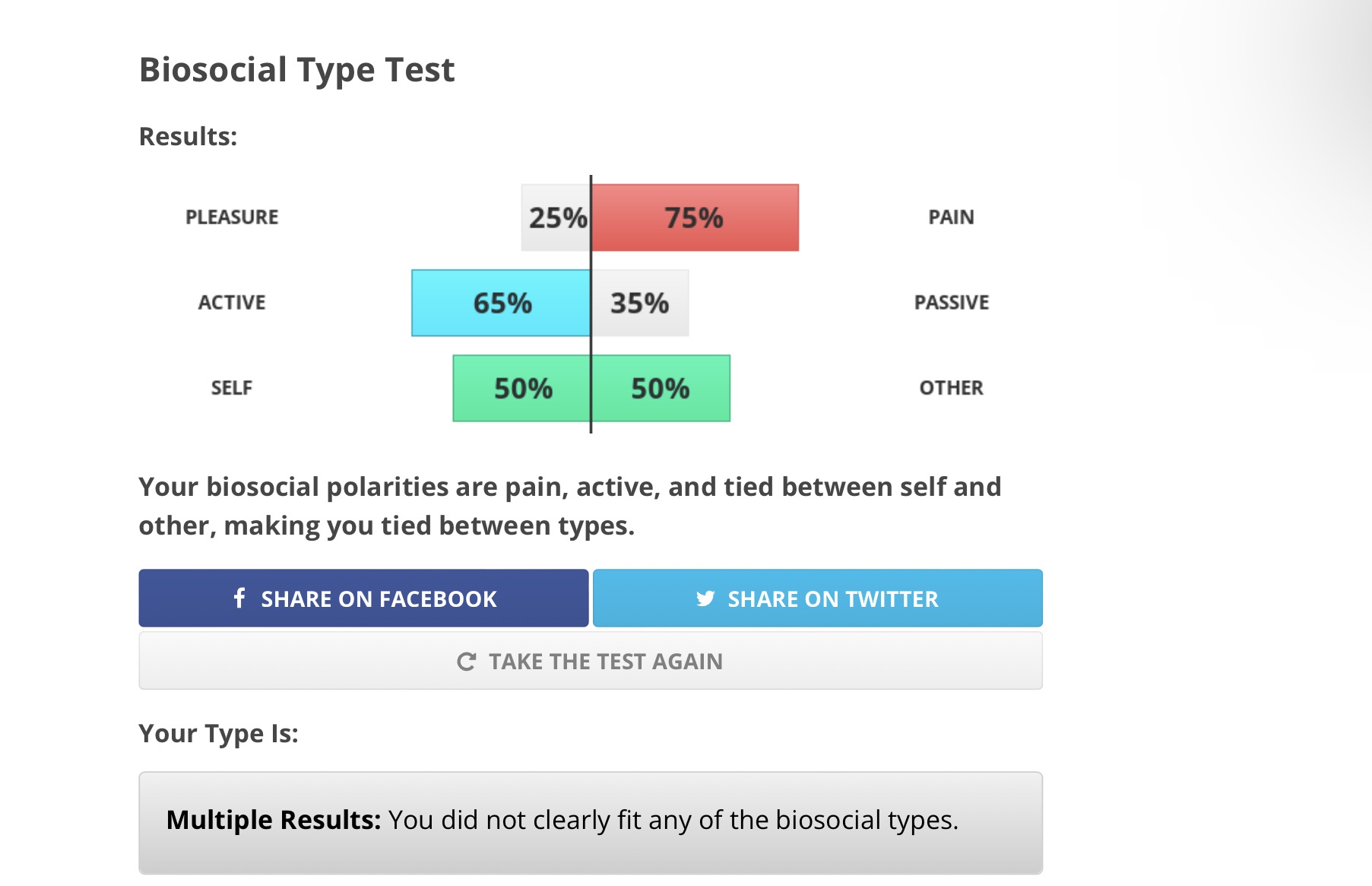Click the circular reload arrow icon

(466, 662)
